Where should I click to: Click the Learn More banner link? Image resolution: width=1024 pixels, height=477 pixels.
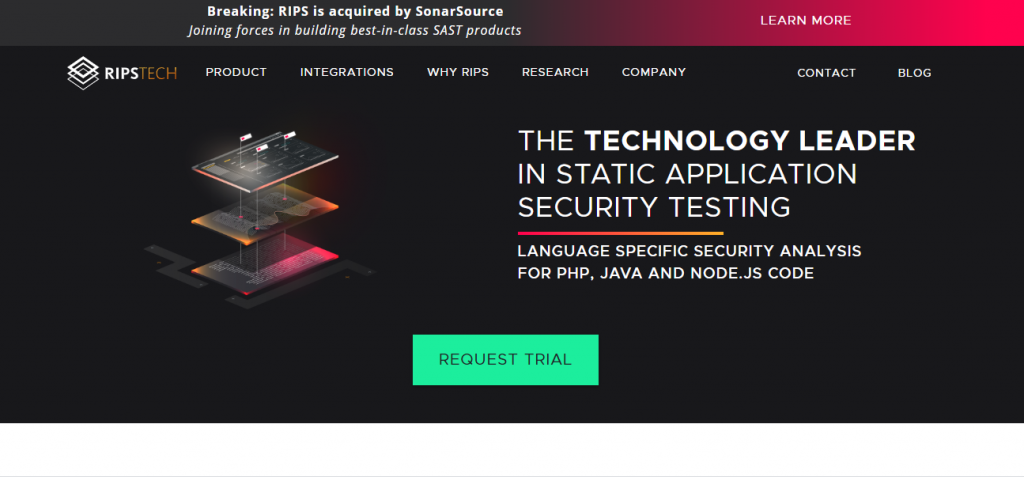tap(806, 21)
